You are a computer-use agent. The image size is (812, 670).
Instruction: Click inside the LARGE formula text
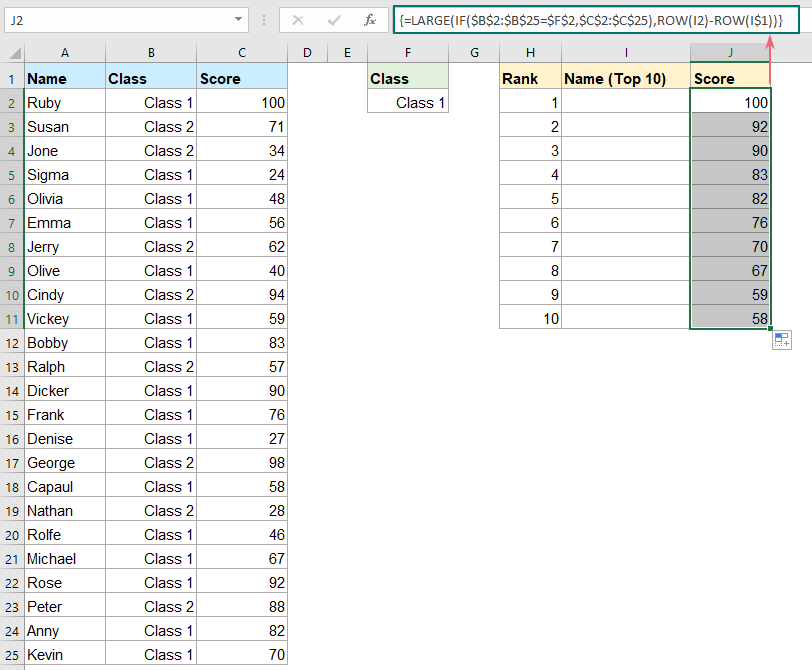point(580,19)
